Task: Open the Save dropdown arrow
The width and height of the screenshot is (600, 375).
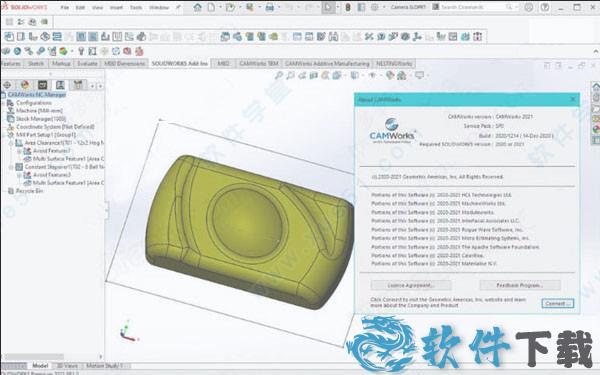Action: (259, 7)
